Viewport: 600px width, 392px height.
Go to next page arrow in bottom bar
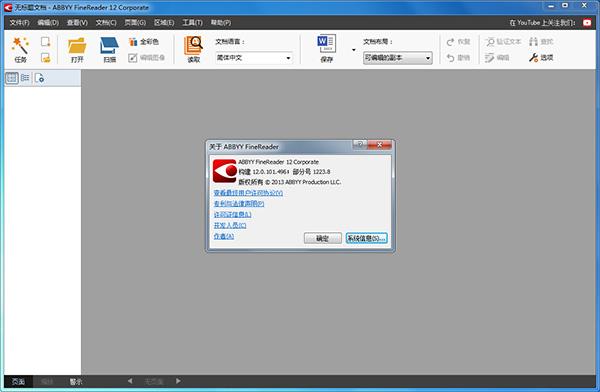click(178, 381)
